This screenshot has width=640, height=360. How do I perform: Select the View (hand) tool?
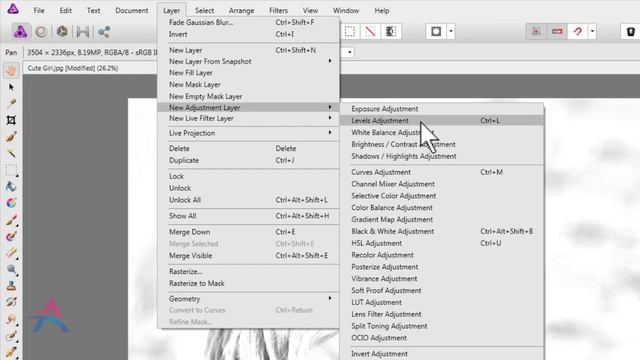click(x=11, y=70)
